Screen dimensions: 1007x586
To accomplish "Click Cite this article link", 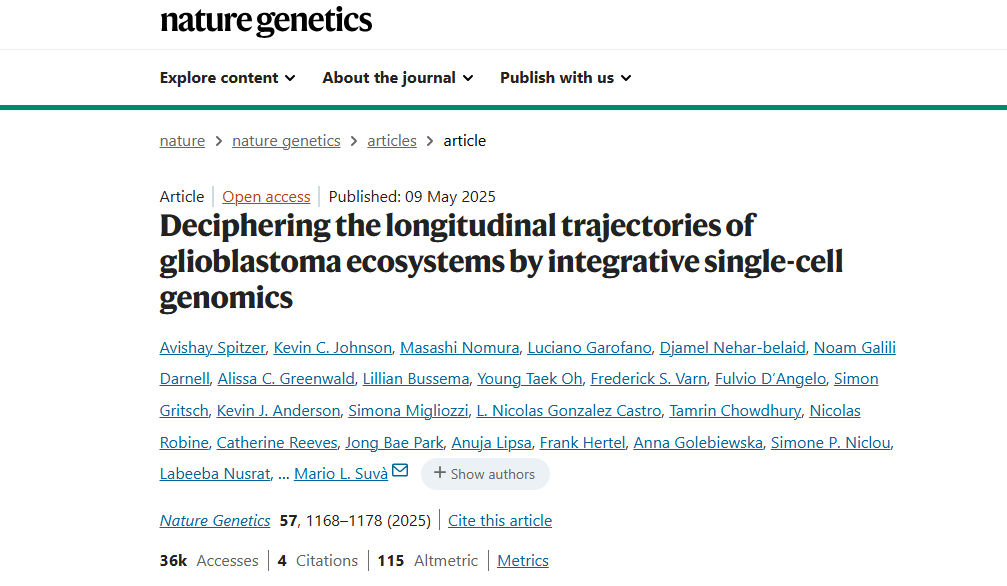I will (x=500, y=521).
